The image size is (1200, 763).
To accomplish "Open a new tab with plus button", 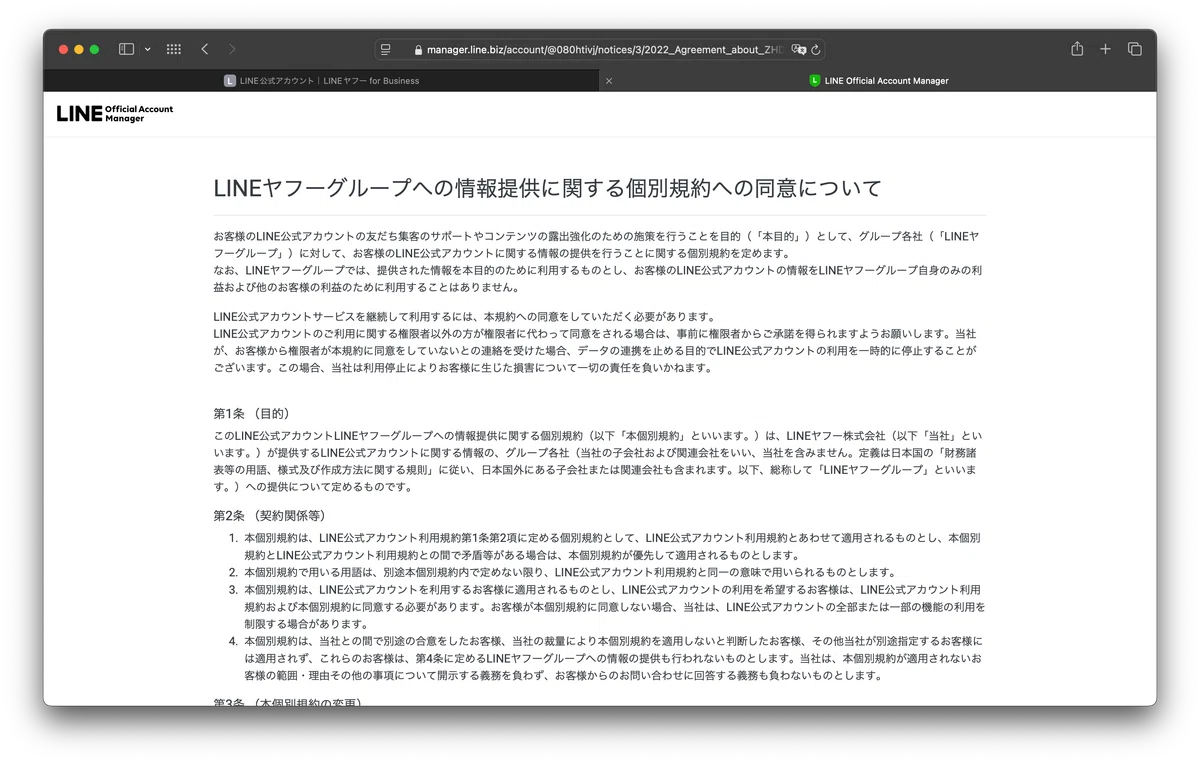I will [1105, 49].
